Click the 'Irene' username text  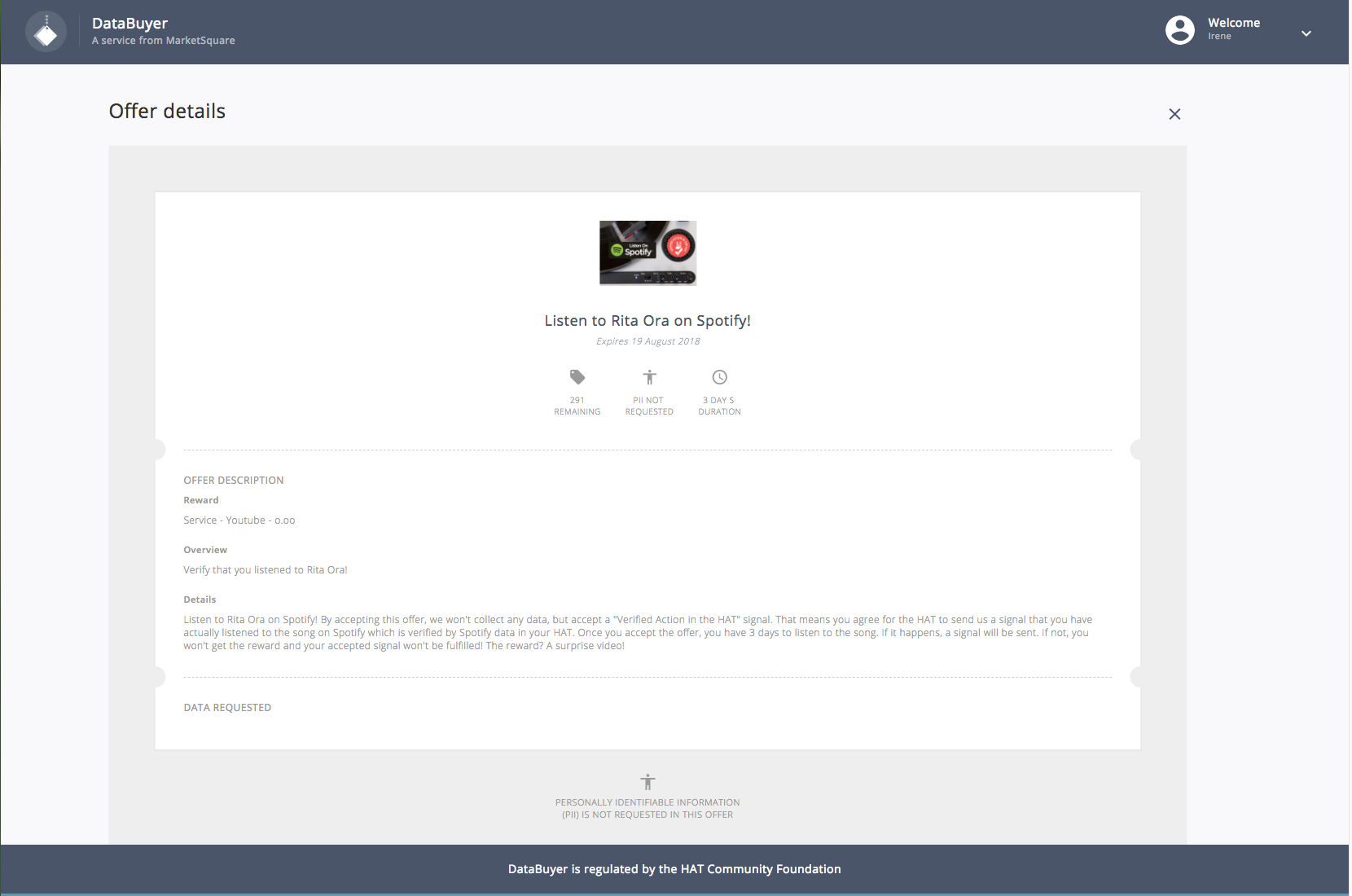pos(1219,37)
